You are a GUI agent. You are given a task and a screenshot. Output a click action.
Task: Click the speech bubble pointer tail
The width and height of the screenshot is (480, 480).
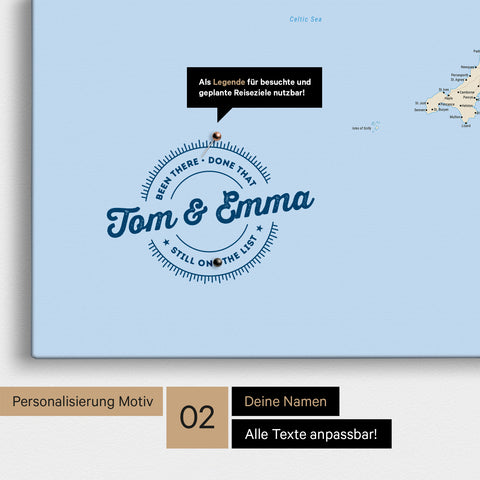223,114
